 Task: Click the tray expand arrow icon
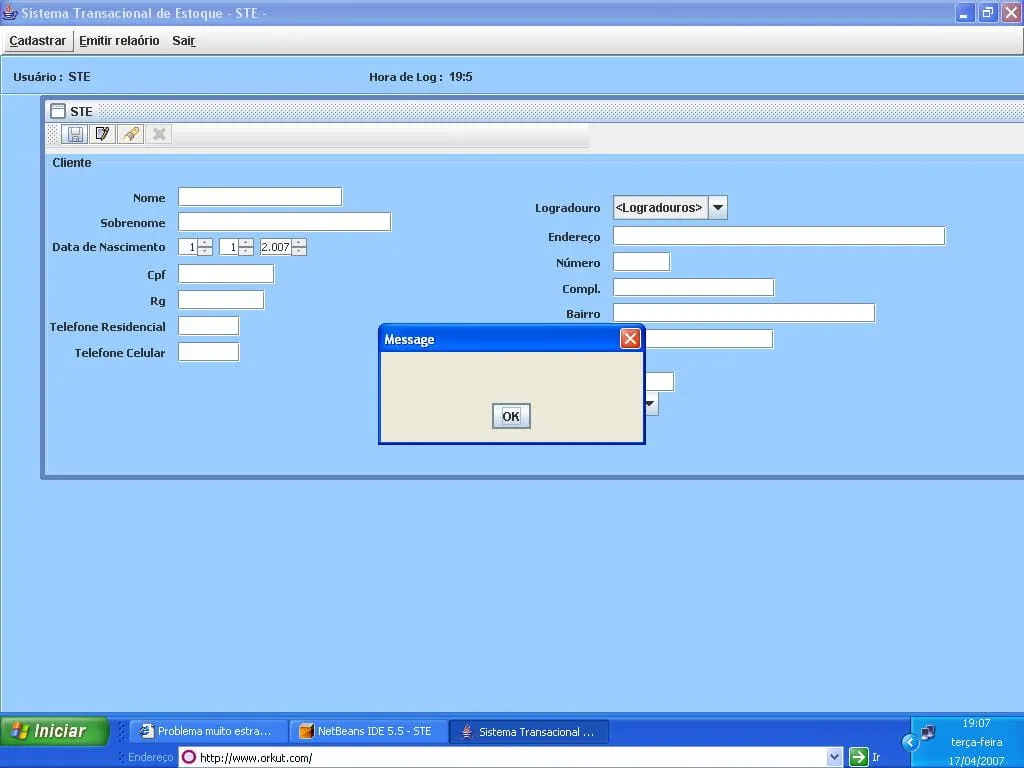[909, 742]
